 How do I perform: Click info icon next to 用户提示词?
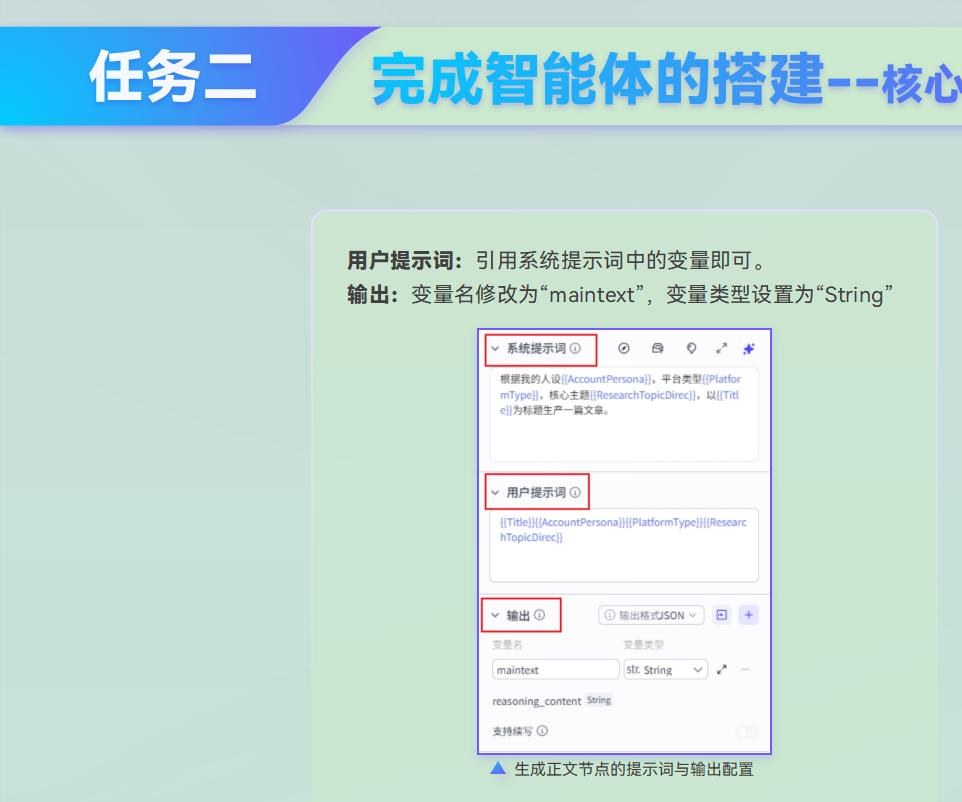coord(575,492)
